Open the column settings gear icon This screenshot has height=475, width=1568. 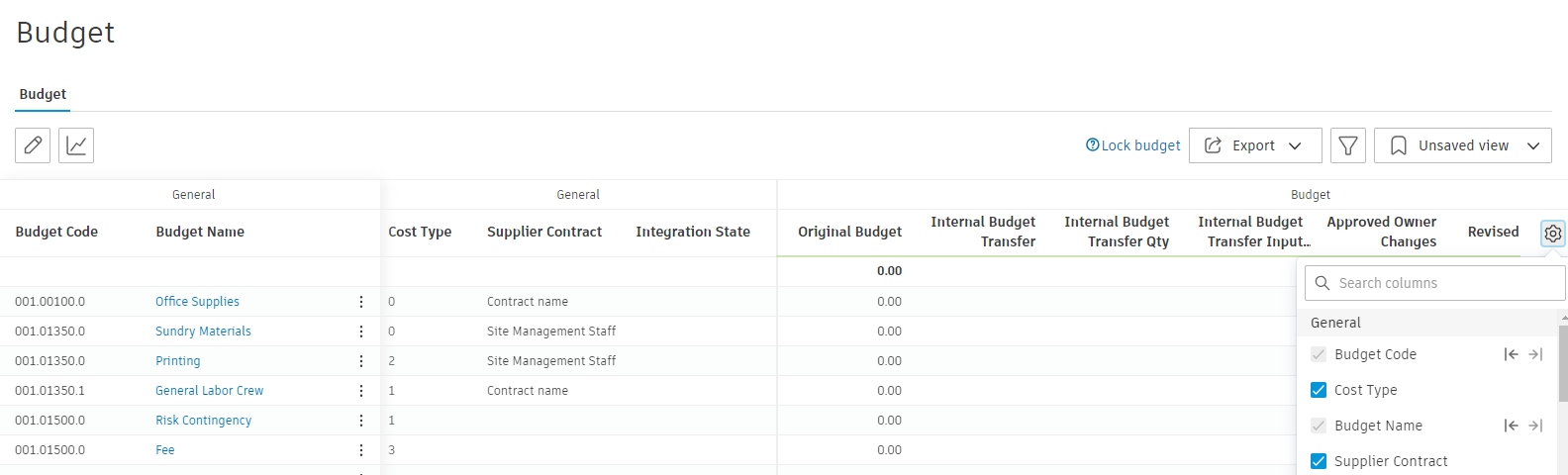(x=1553, y=234)
